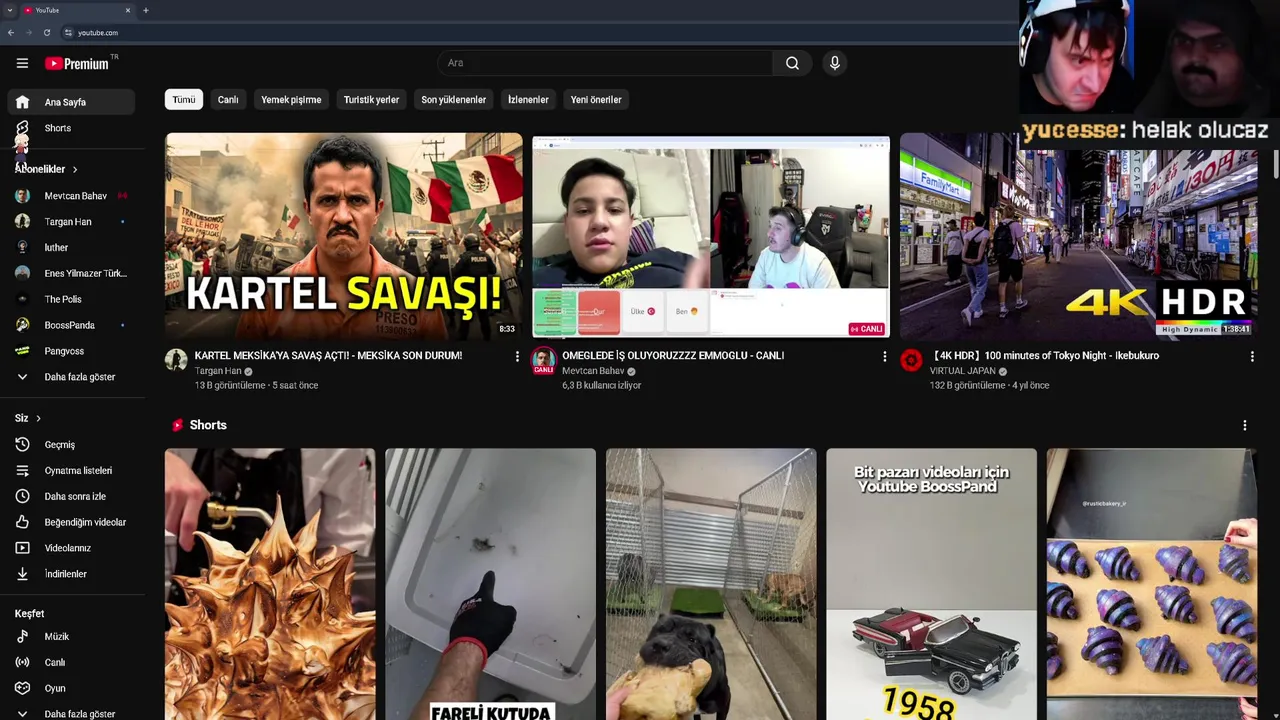Click Targan Han channel avatar under video
Viewport: 1280px width, 720px height.
[x=176, y=360]
